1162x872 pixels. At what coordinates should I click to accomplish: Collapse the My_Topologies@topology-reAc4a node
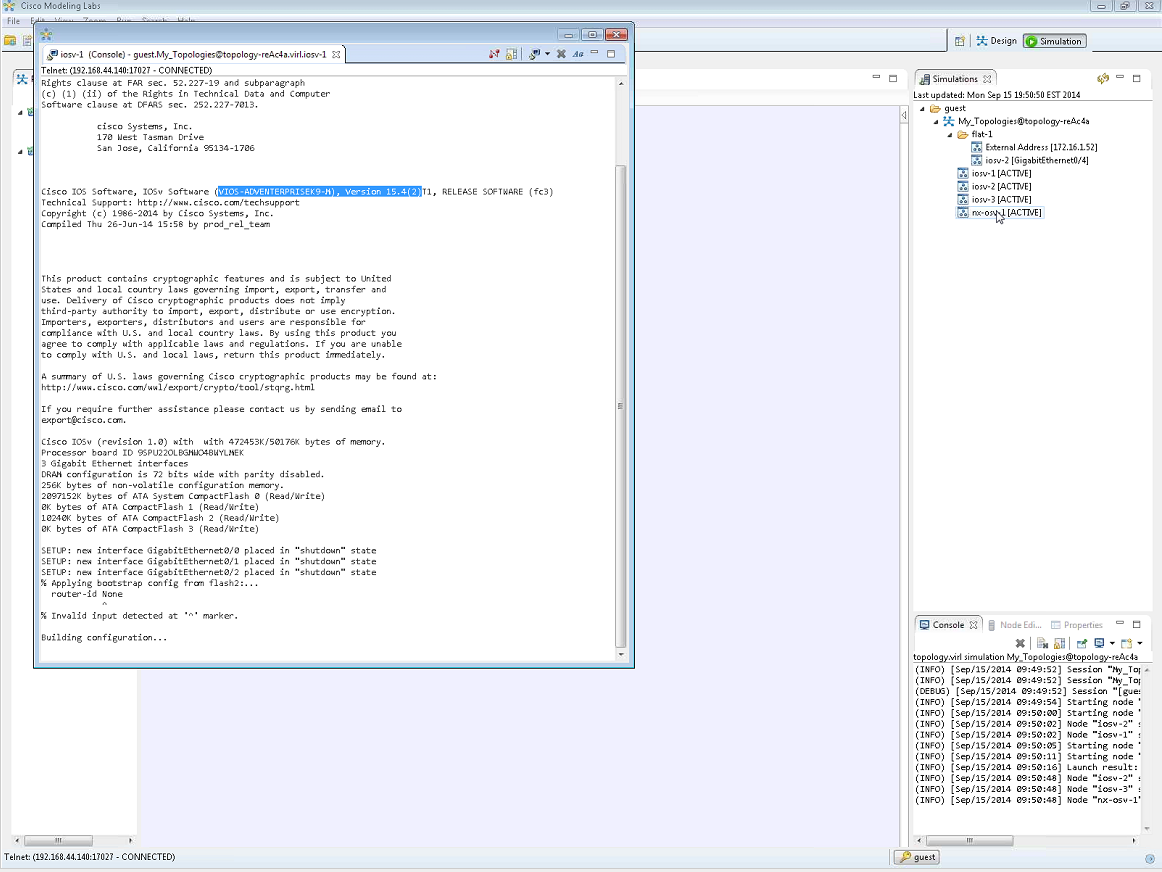pyautogui.click(x=936, y=122)
